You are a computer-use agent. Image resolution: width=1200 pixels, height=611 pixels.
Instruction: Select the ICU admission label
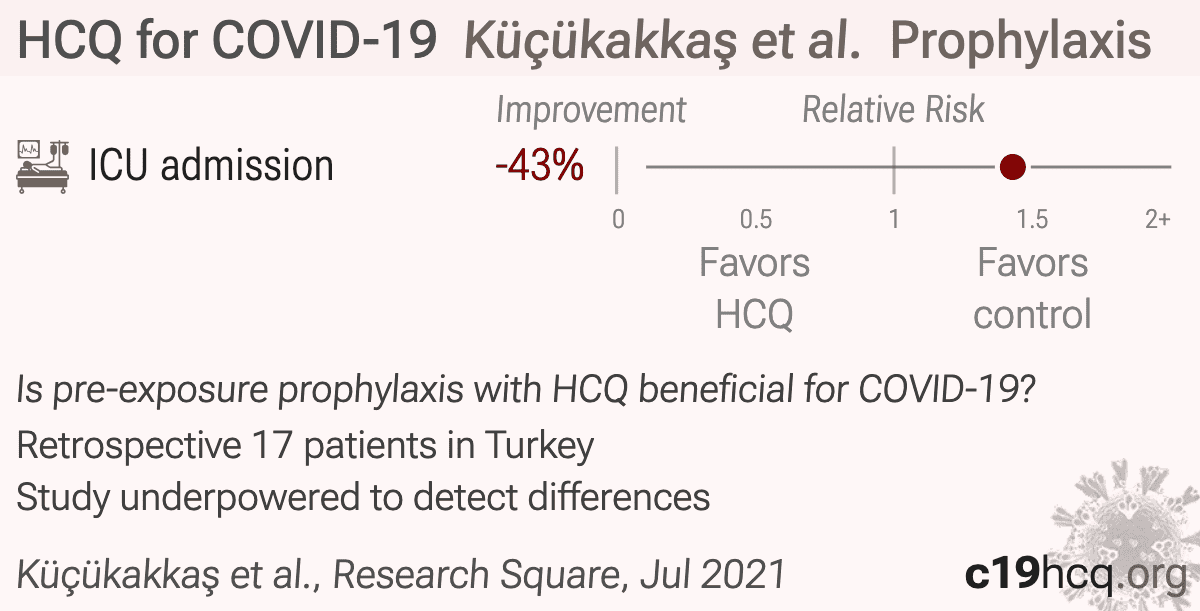[x=211, y=166]
